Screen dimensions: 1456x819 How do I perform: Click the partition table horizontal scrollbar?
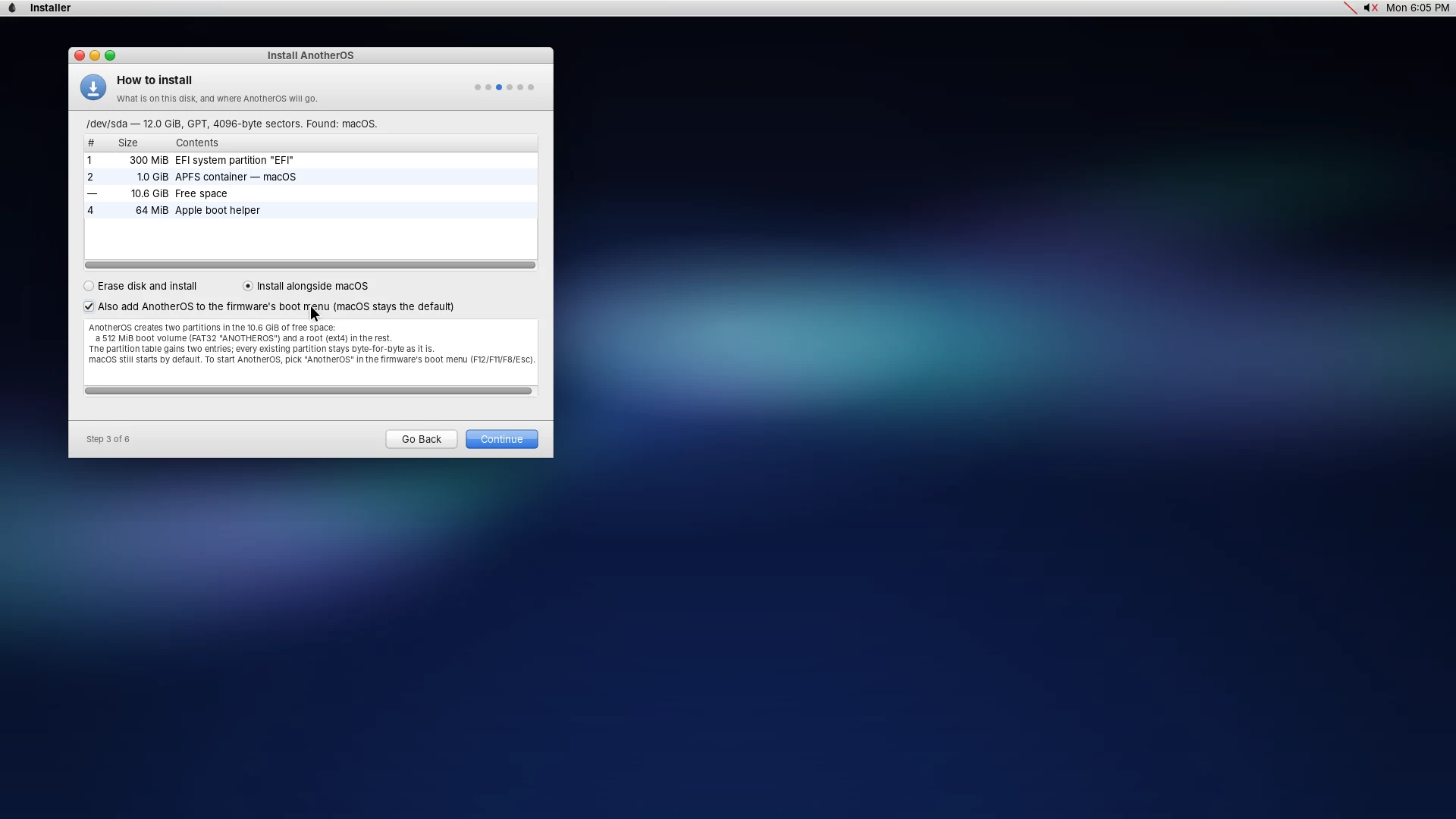pos(310,265)
